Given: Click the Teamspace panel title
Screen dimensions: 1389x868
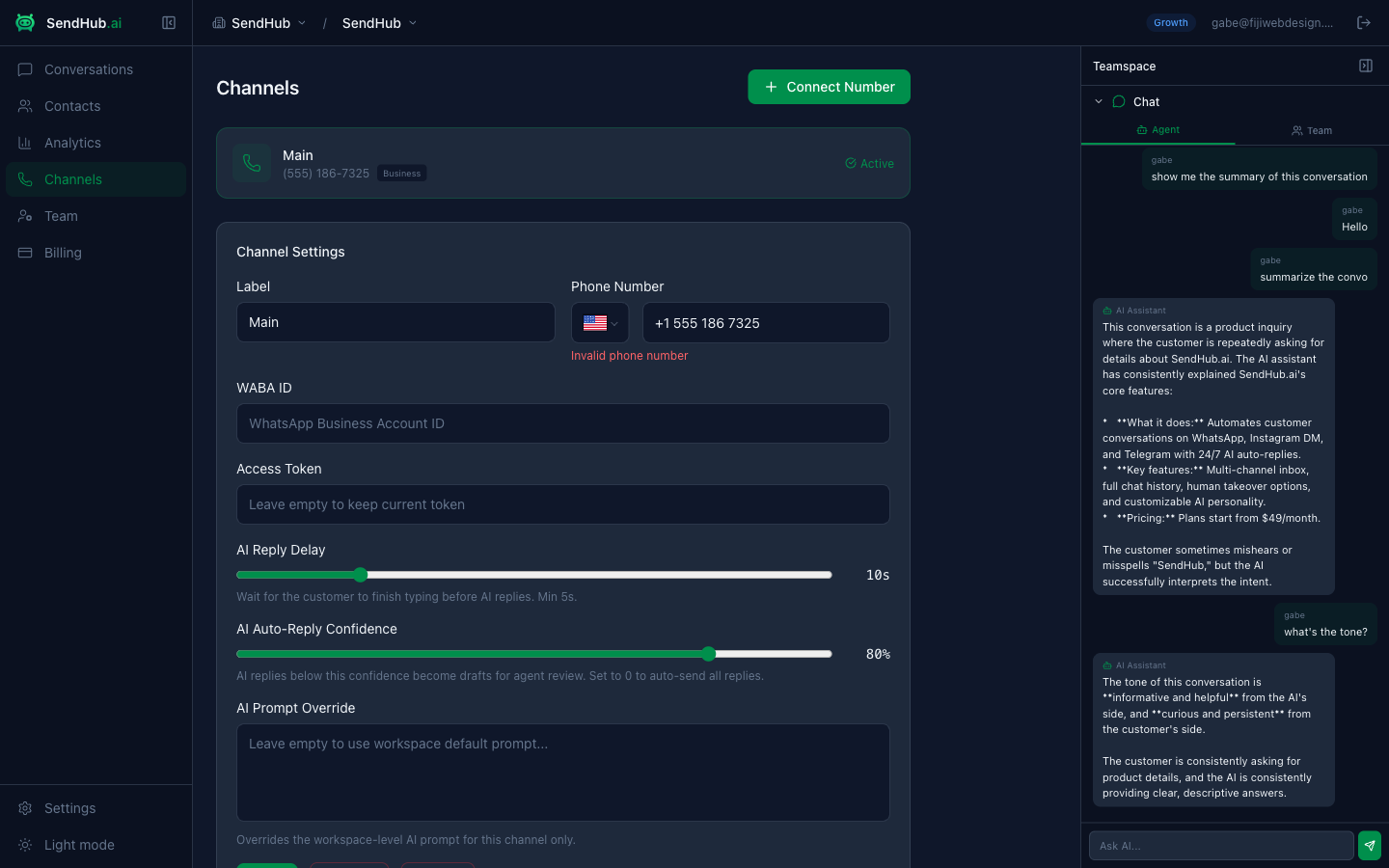Looking at the screenshot, I should (1125, 67).
